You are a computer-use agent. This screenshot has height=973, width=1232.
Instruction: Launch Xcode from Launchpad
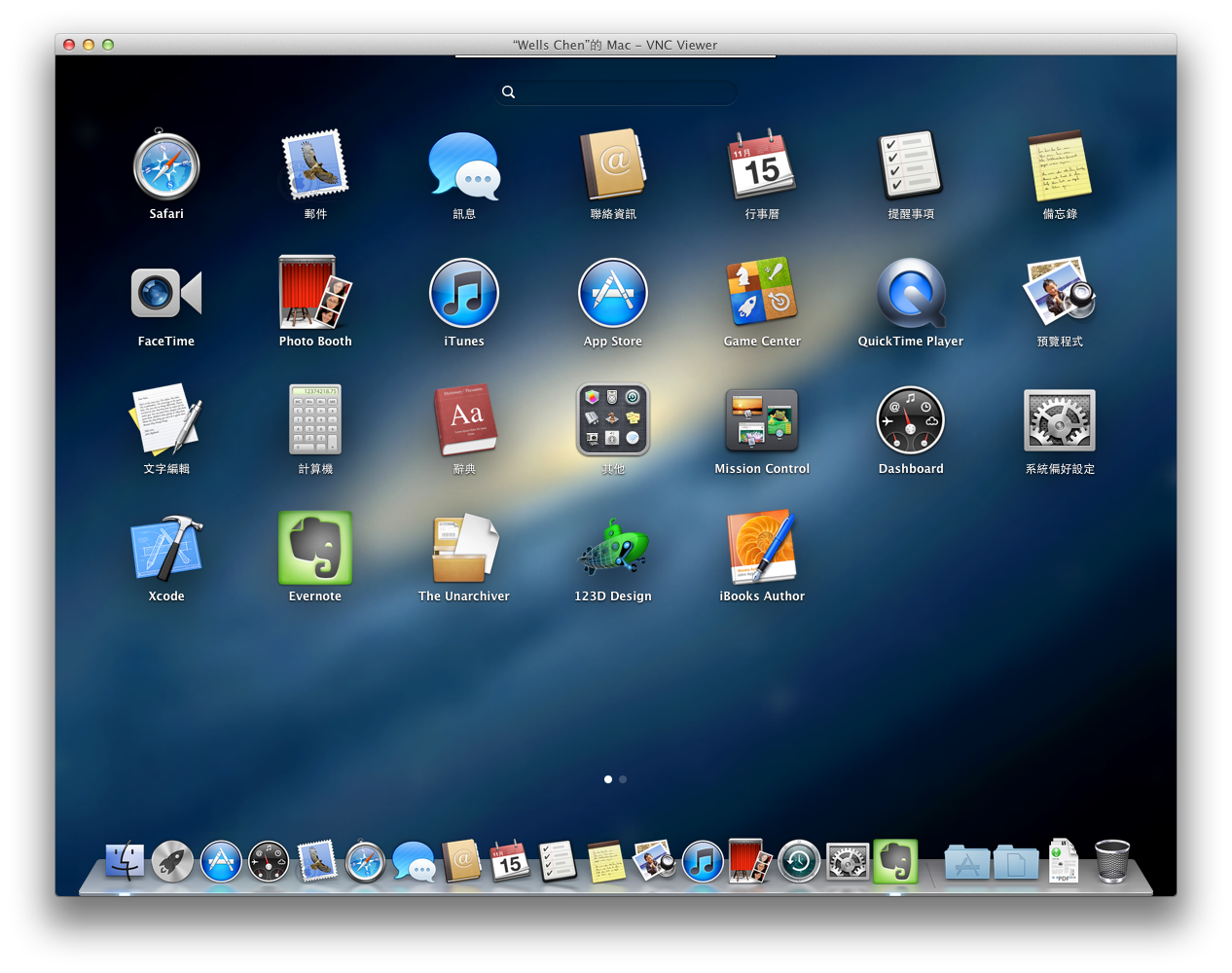166,548
